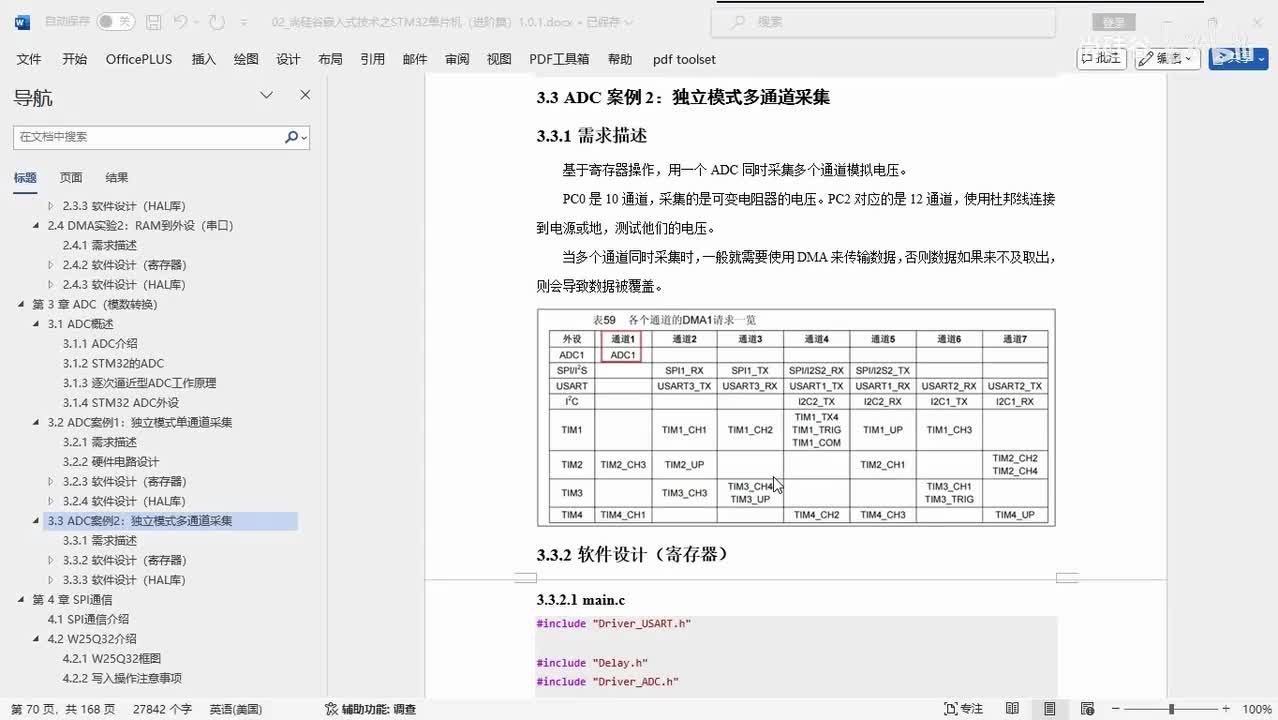The image size is (1278, 720).
Task: Click the 27842 个字 word count
Action: 162,709
